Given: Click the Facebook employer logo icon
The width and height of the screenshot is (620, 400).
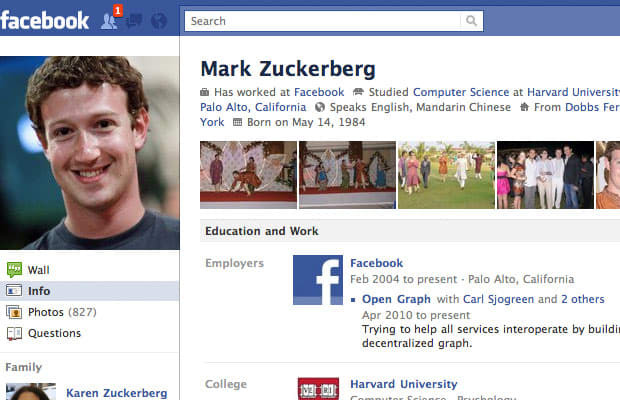Looking at the screenshot, I should click(x=318, y=280).
